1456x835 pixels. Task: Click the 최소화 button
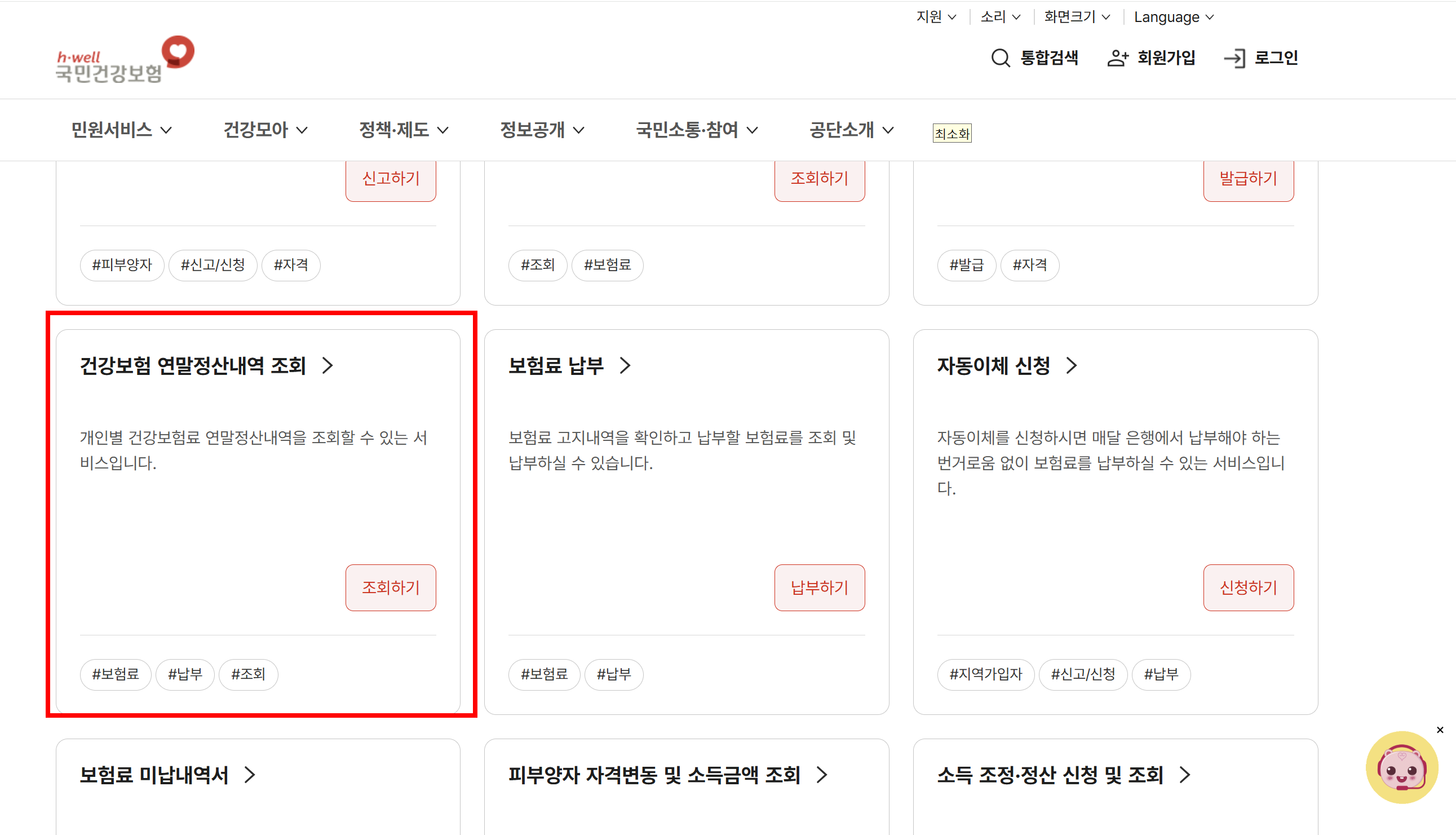(x=952, y=134)
